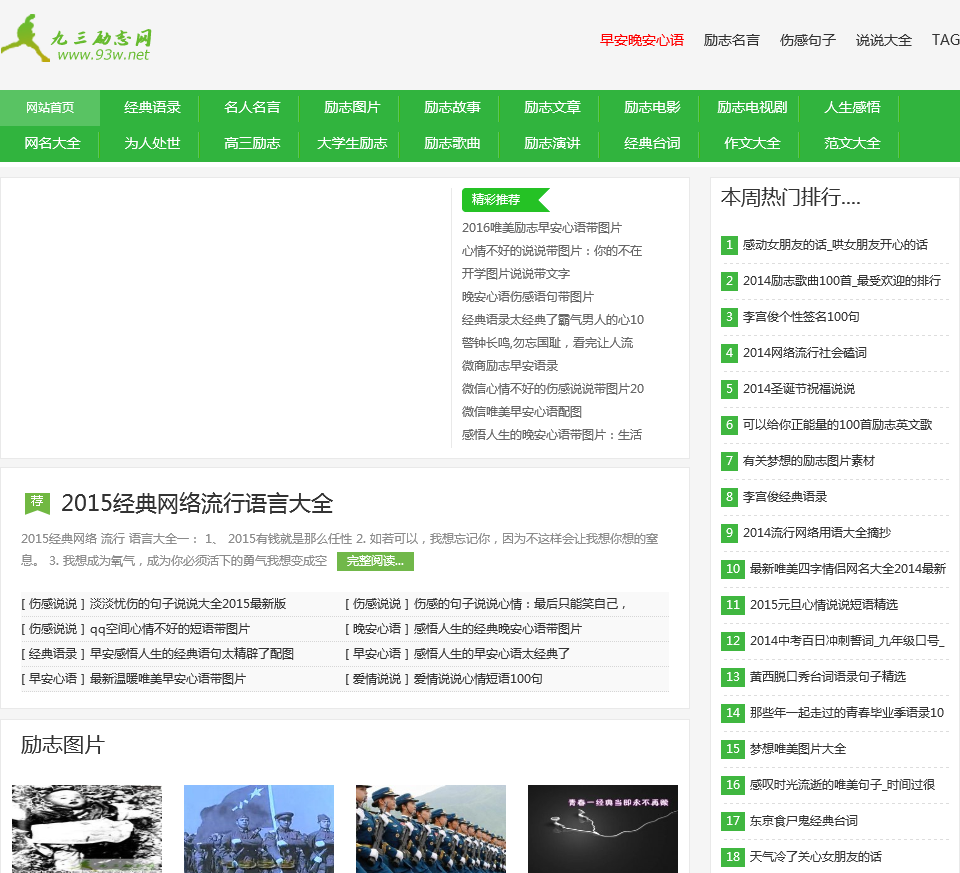The image size is (960, 873).
Task: Open the dark earphones image thumbnail
Action: click(x=603, y=829)
